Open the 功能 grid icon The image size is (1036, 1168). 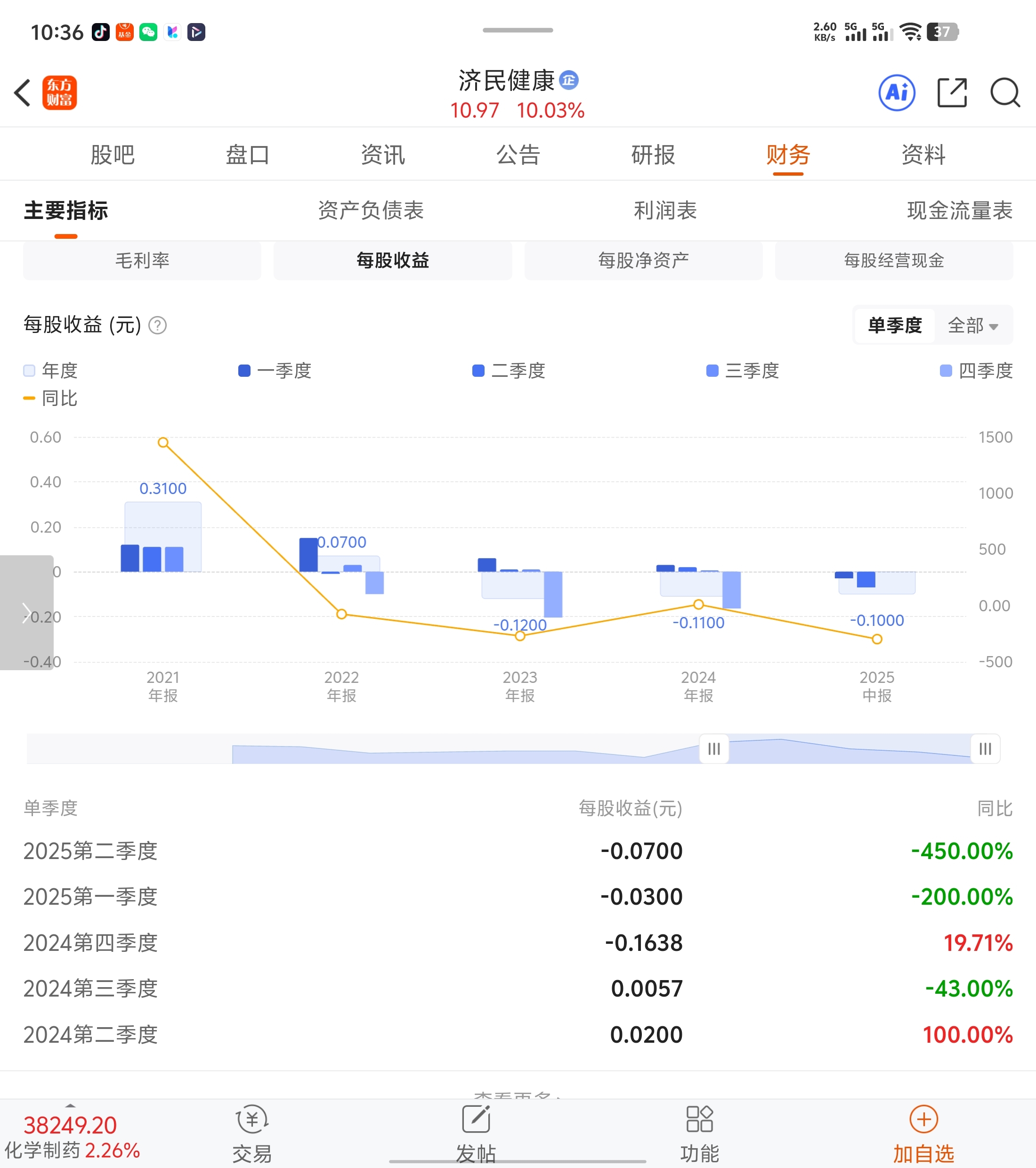[699, 1119]
